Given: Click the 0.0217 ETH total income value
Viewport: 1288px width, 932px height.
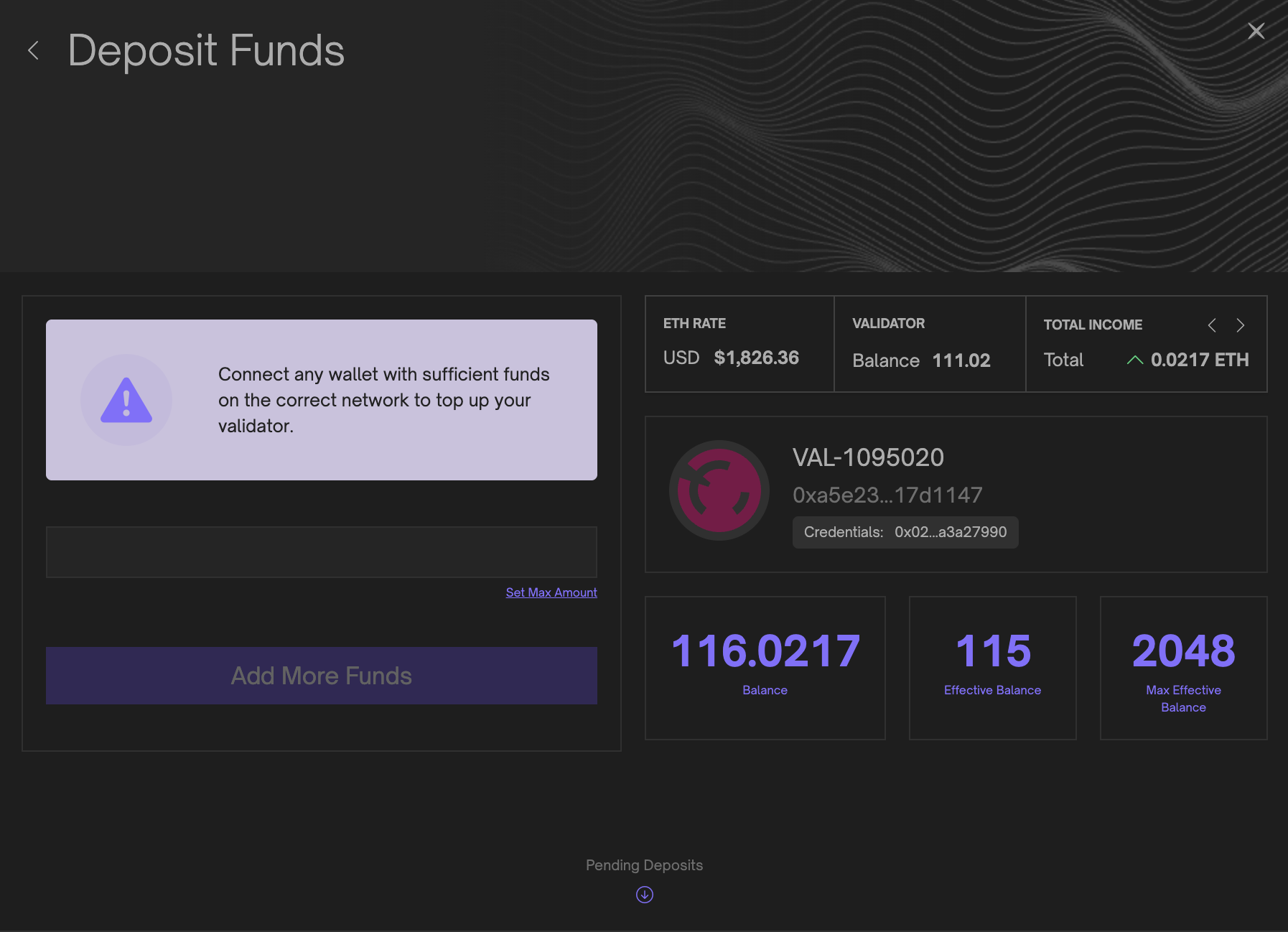Looking at the screenshot, I should [1200, 360].
